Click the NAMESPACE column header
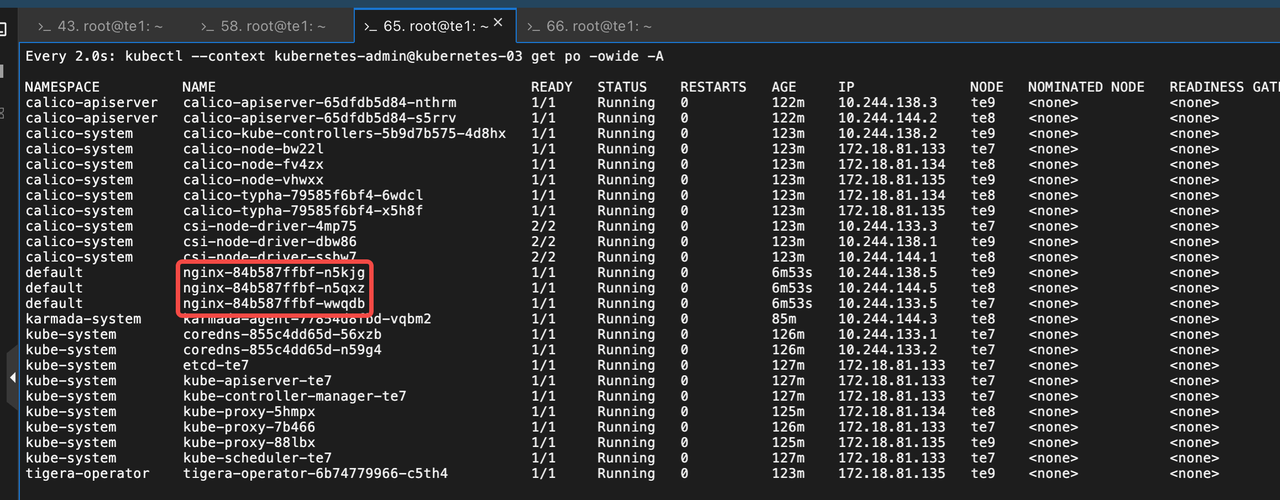This screenshot has height=500, width=1280. (62, 87)
